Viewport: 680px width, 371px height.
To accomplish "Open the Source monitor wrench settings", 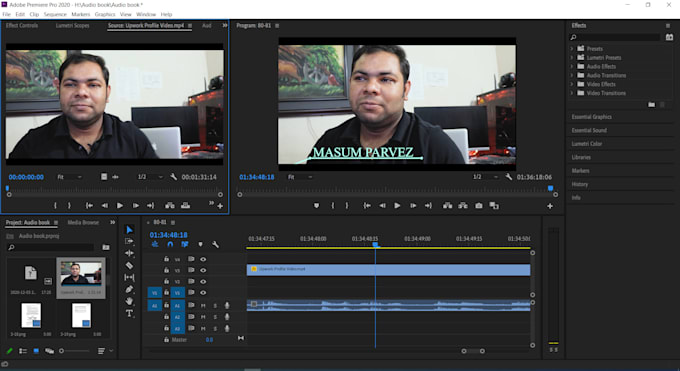I will pos(173,177).
